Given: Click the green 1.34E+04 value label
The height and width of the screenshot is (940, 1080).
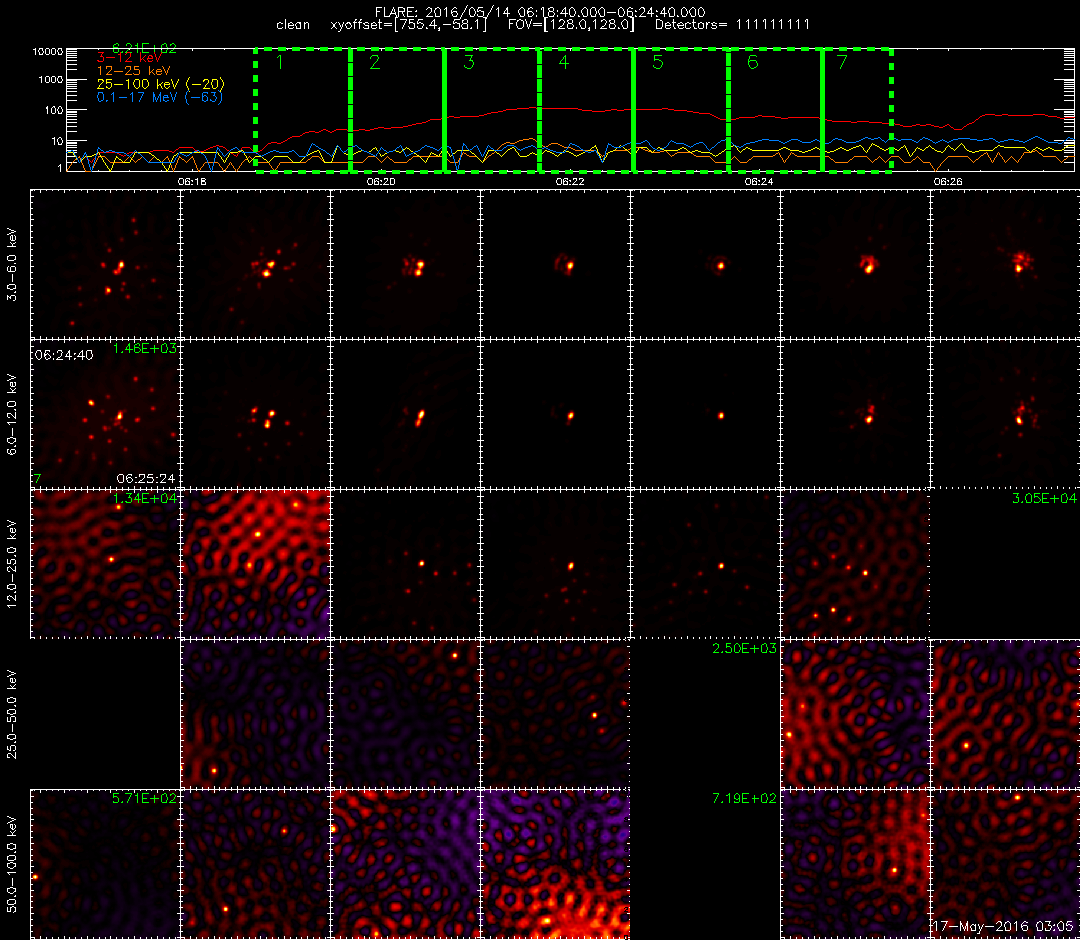Looking at the screenshot, I should [x=144, y=499].
